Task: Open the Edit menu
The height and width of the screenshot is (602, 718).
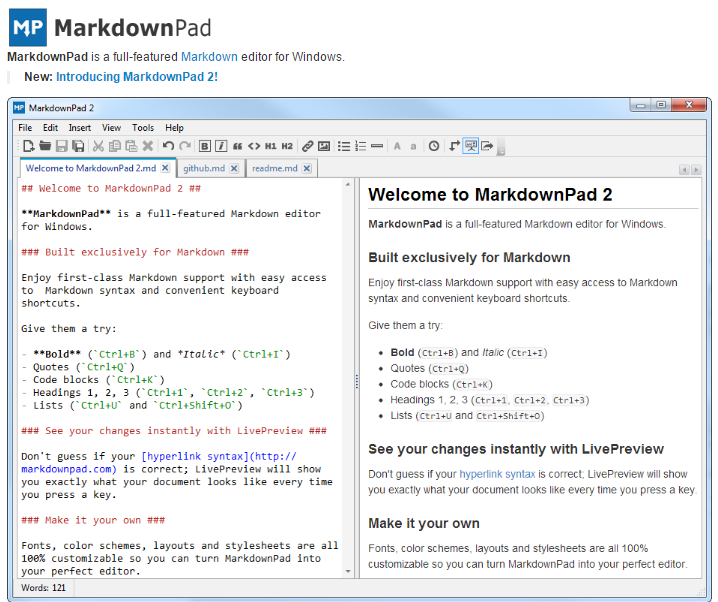Action: coord(50,128)
